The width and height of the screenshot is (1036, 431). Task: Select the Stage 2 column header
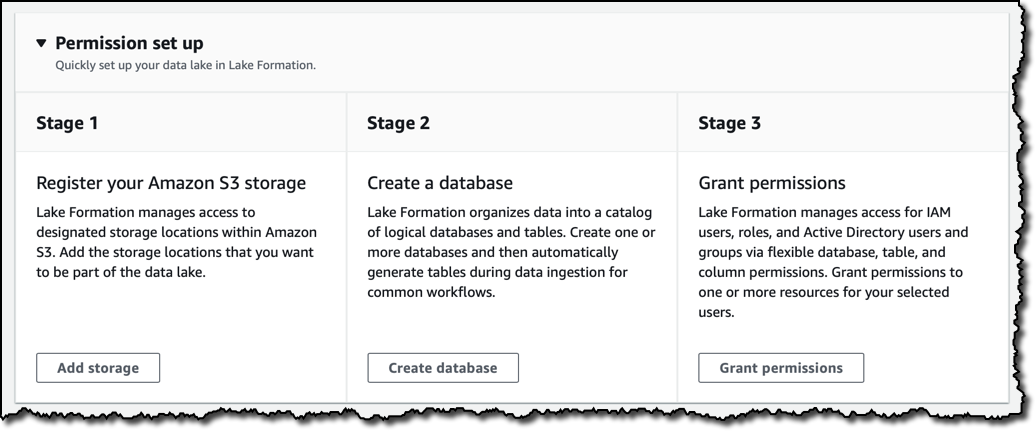pos(398,124)
